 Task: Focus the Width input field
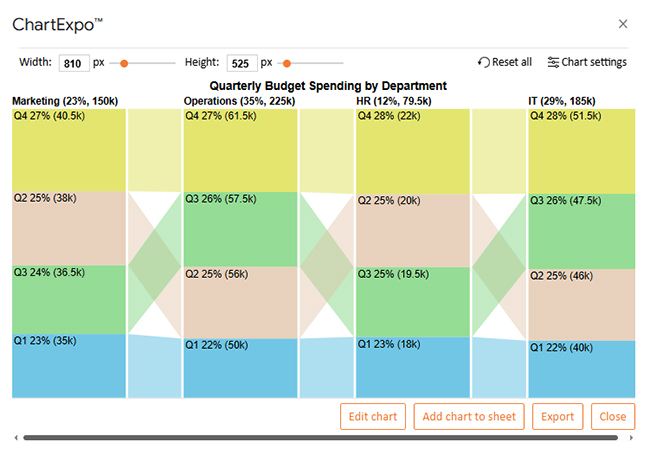pyautogui.click(x=73, y=62)
